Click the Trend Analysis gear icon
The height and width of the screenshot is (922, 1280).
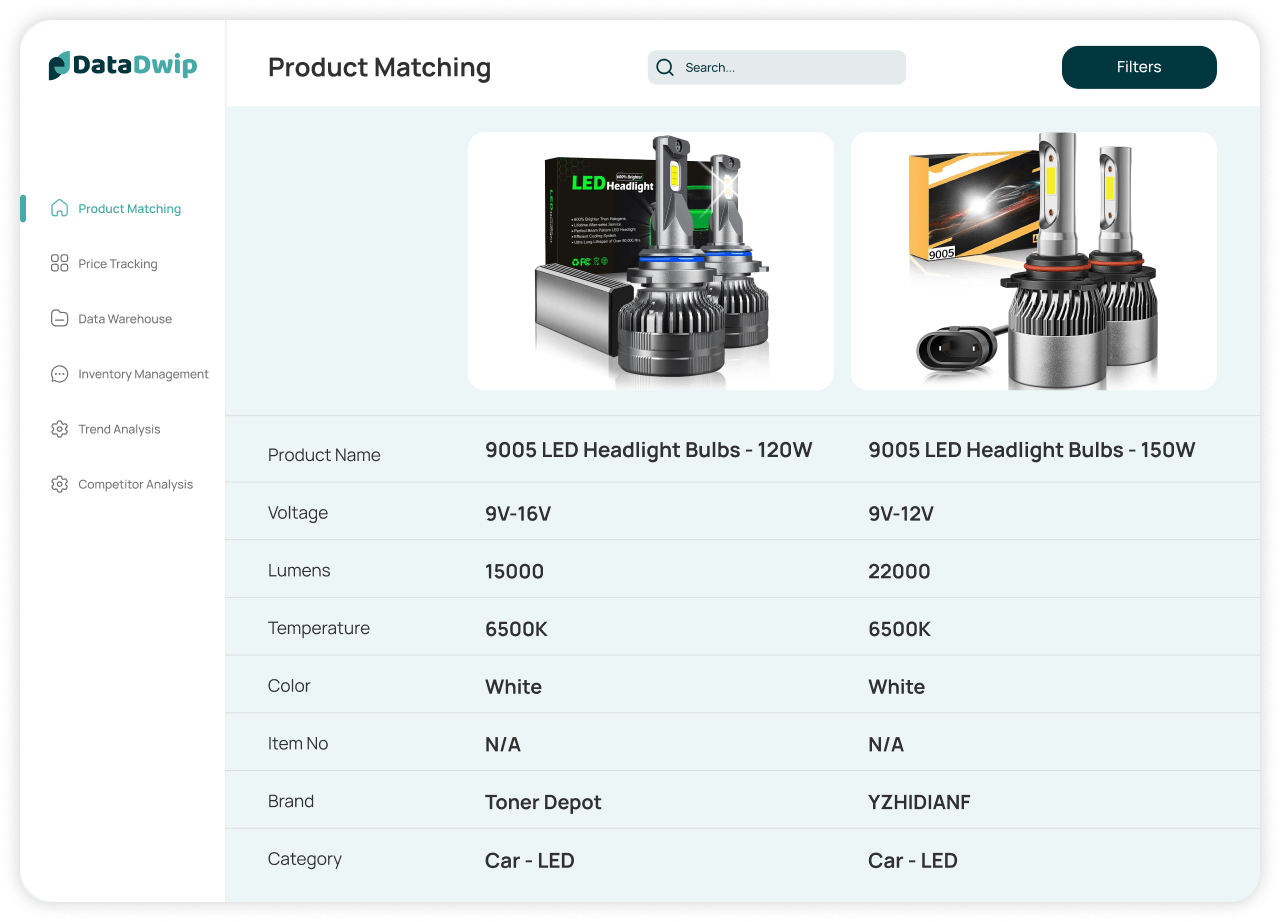59,428
